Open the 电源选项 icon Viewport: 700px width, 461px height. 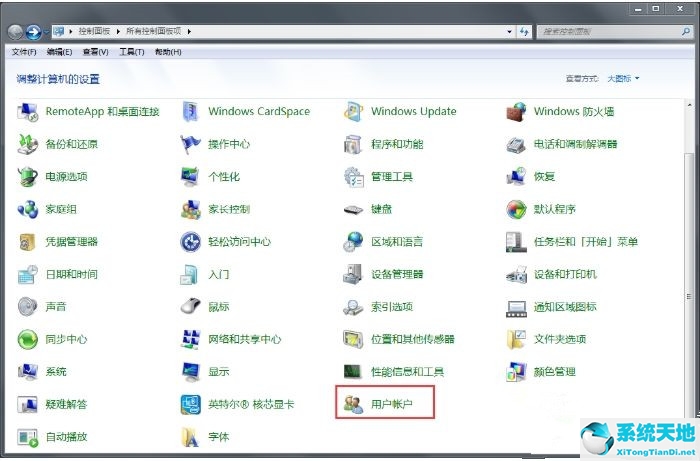[28, 177]
